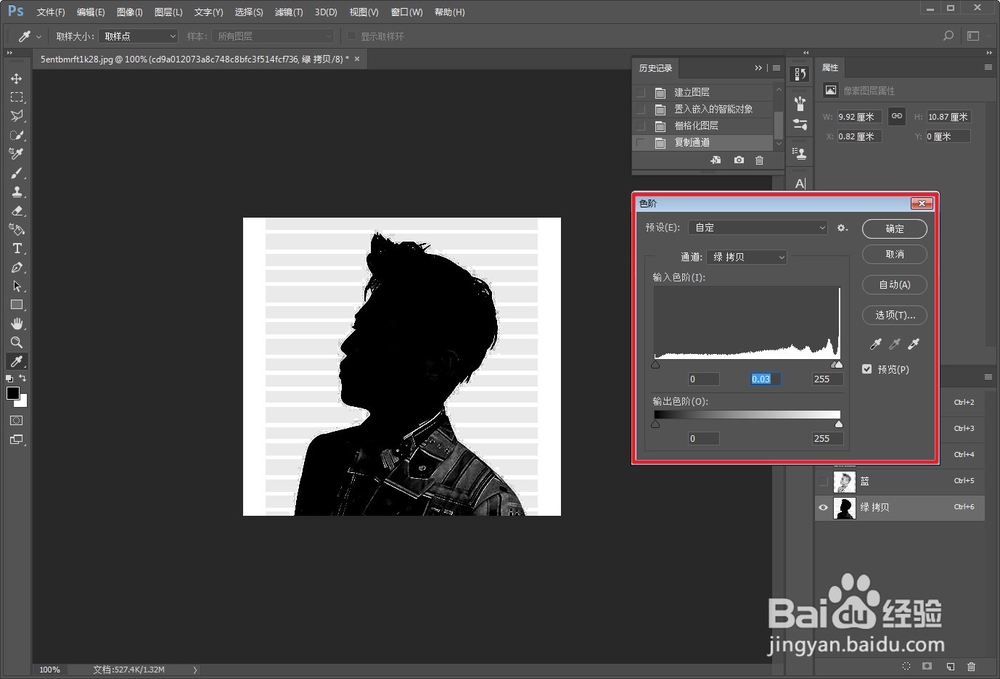The width and height of the screenshot is (1000, 679).
Task: Open the 取样大小 sample size dropdown
Action: click(x=138, y=36)
